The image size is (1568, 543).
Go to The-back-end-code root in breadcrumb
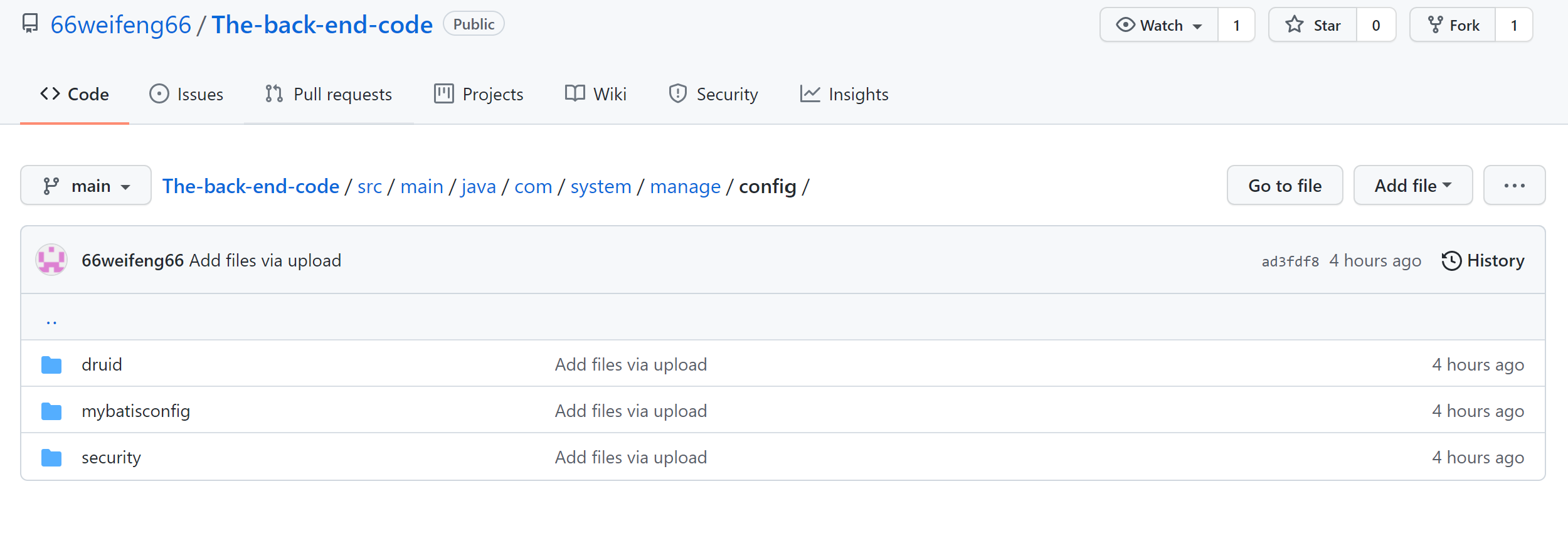(x=251, y=186)
